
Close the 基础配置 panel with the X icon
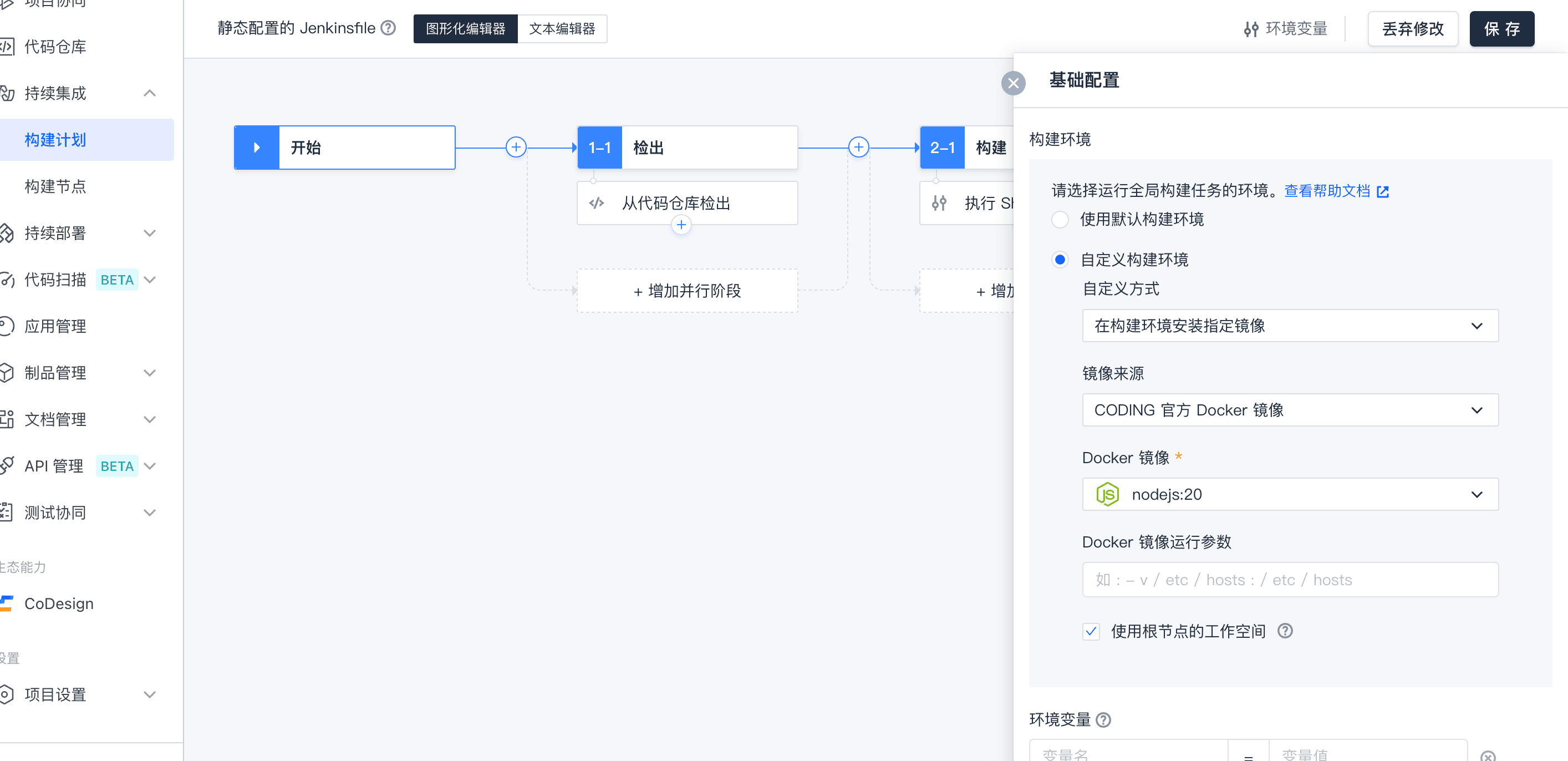(1013, 83)
